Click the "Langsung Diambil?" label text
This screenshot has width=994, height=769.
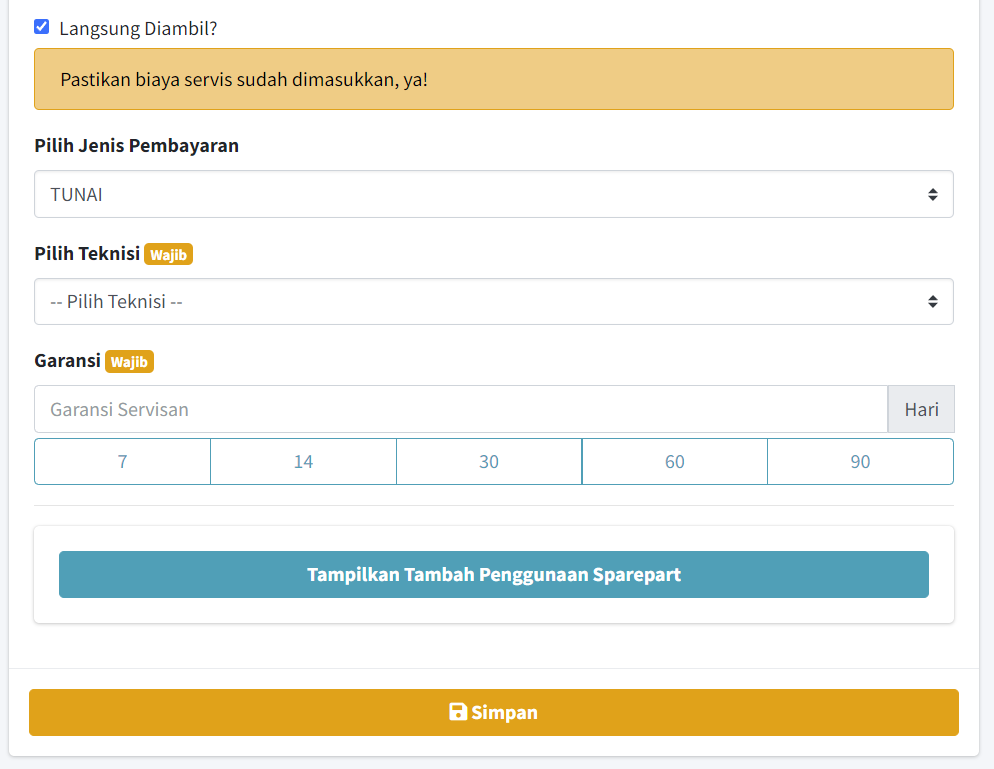coord(138,28)
